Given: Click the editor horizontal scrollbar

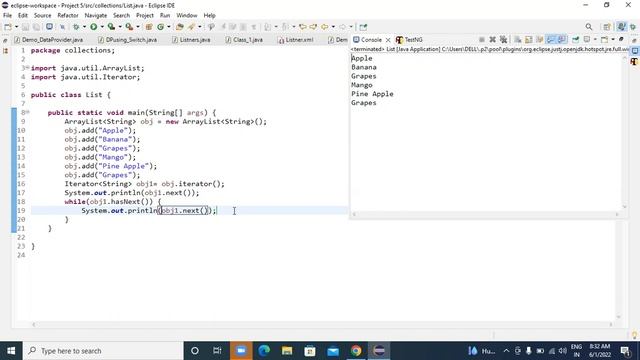Looking at the screenshot, I should 322,324.
